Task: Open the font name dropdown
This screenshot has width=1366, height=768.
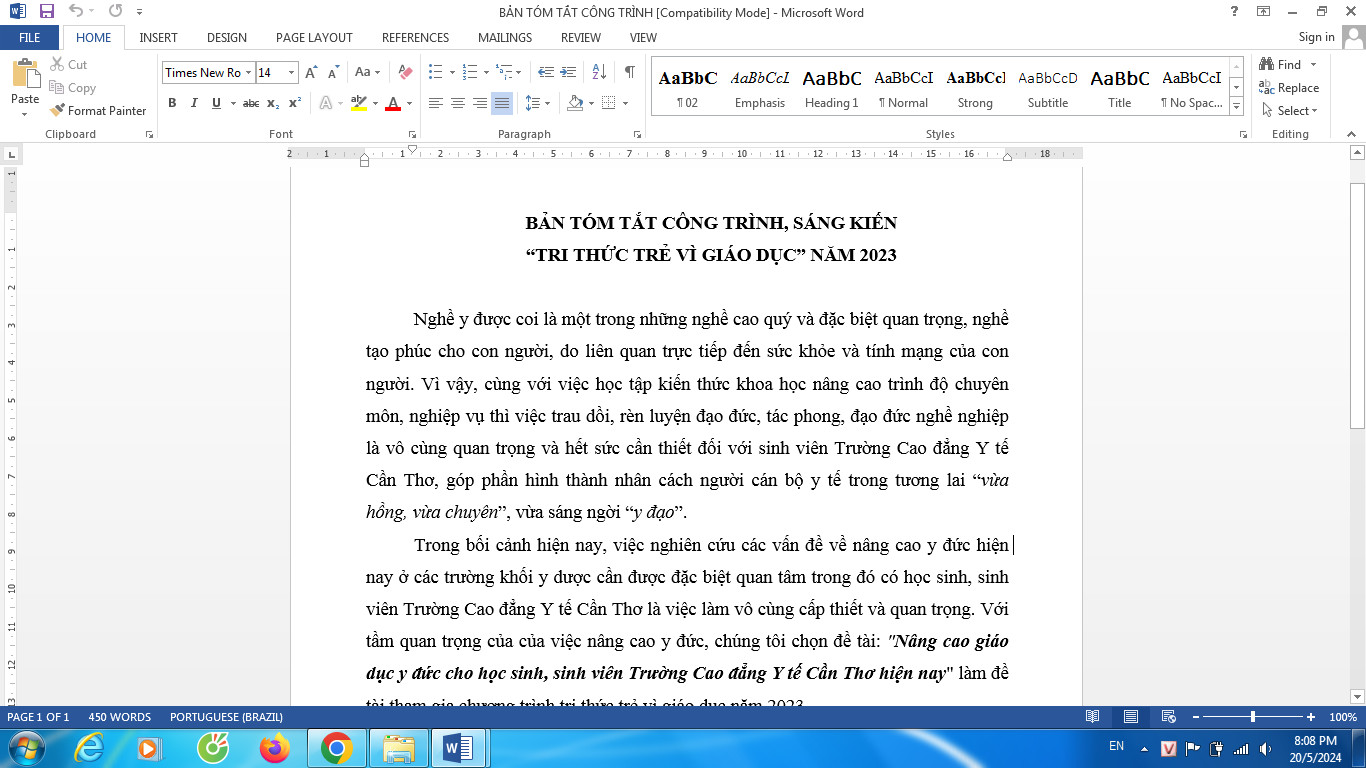Action: click(250, 72)
